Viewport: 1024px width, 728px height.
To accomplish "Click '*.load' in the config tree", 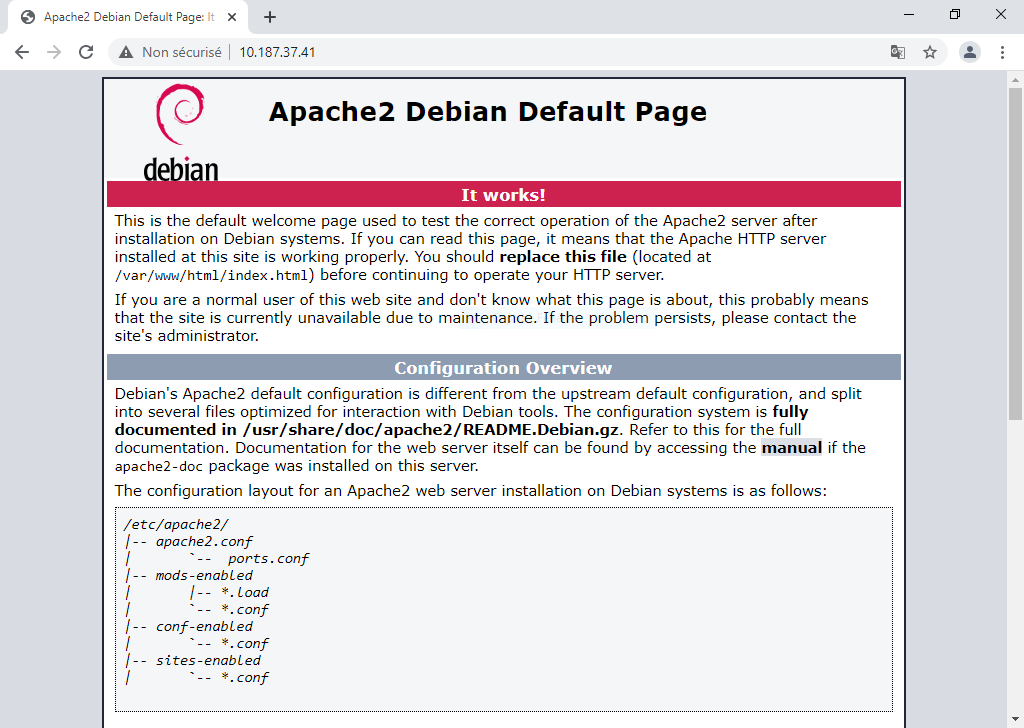I will (244, 592).
